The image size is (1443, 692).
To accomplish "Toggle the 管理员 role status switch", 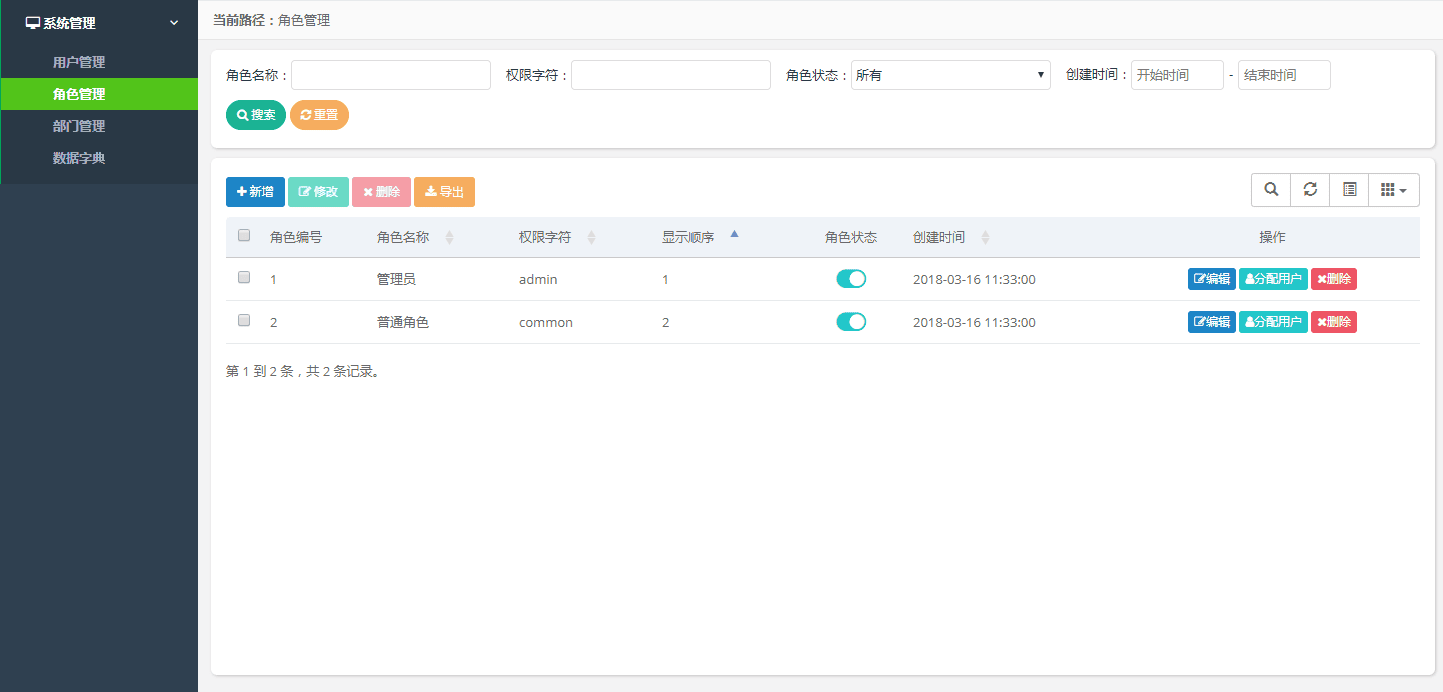I will pos(851,279).
